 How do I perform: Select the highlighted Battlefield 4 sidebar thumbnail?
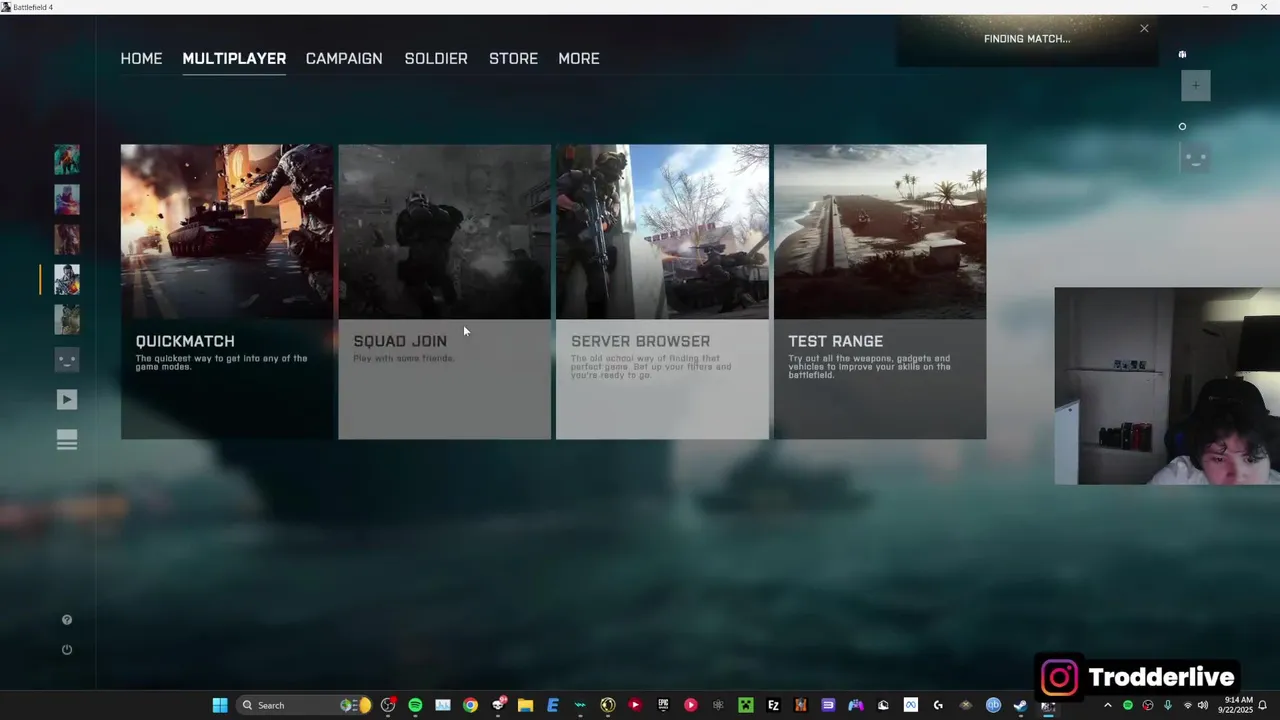pyautogui.click(x=67, y=280)
